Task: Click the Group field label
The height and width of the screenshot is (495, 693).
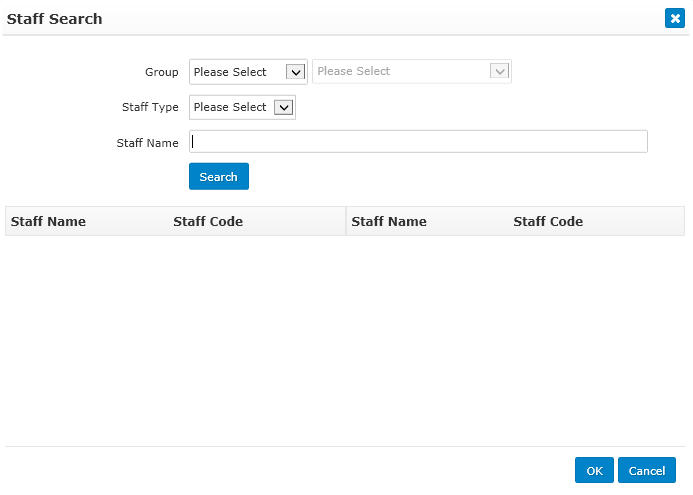Action: click(x=161, y=72)
